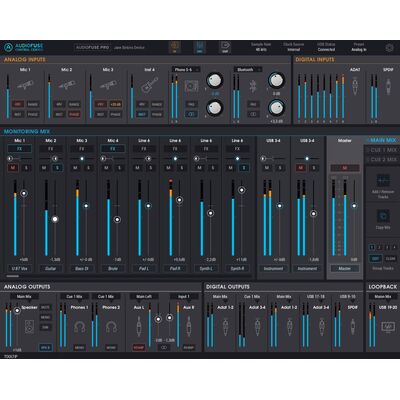Toggle the PHASE button on Mic 2 input
Viewport: 400px width, 400px height.
tap(74, 114)
